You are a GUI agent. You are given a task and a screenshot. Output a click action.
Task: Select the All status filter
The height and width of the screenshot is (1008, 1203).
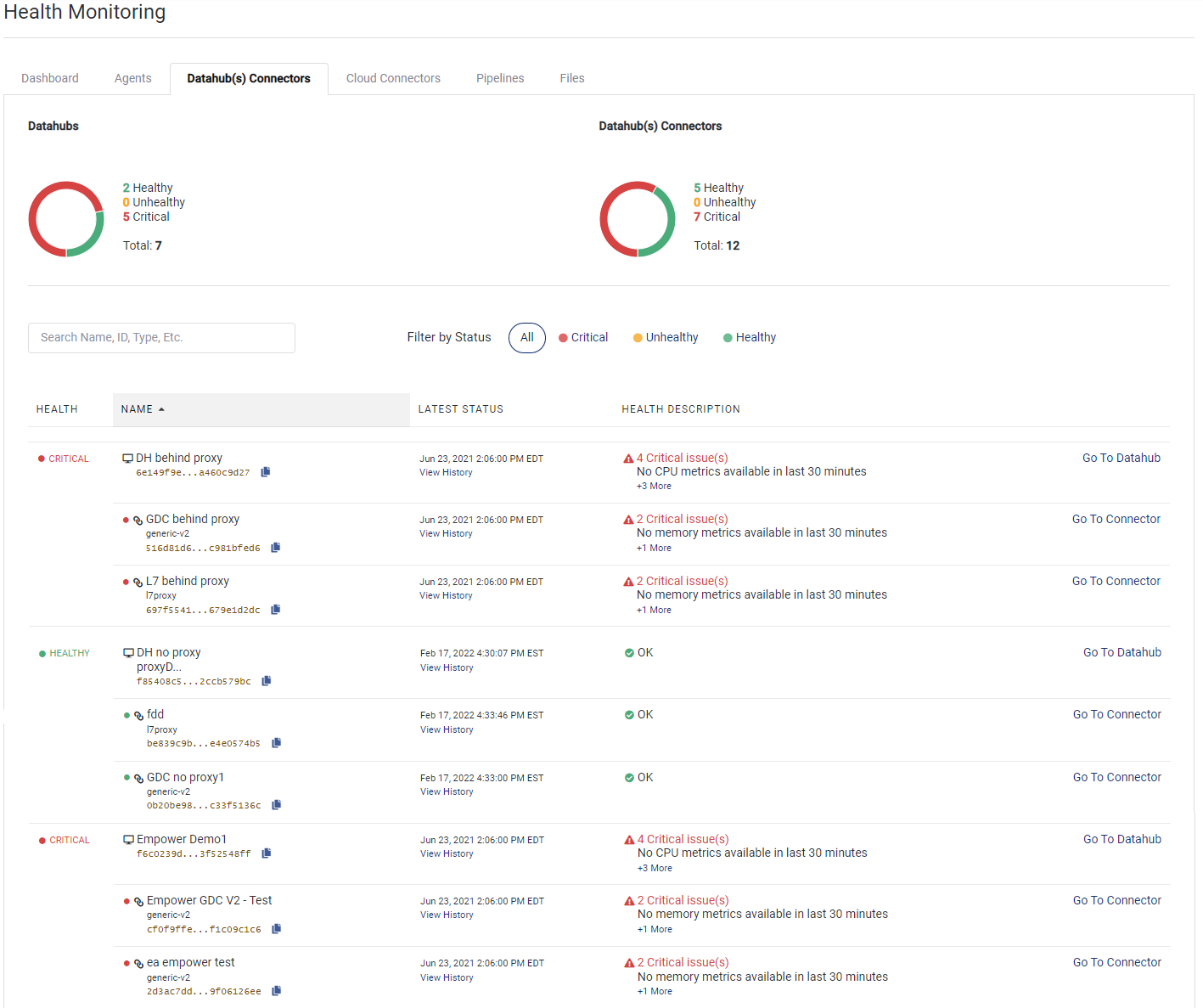click(x=526, y=337)
